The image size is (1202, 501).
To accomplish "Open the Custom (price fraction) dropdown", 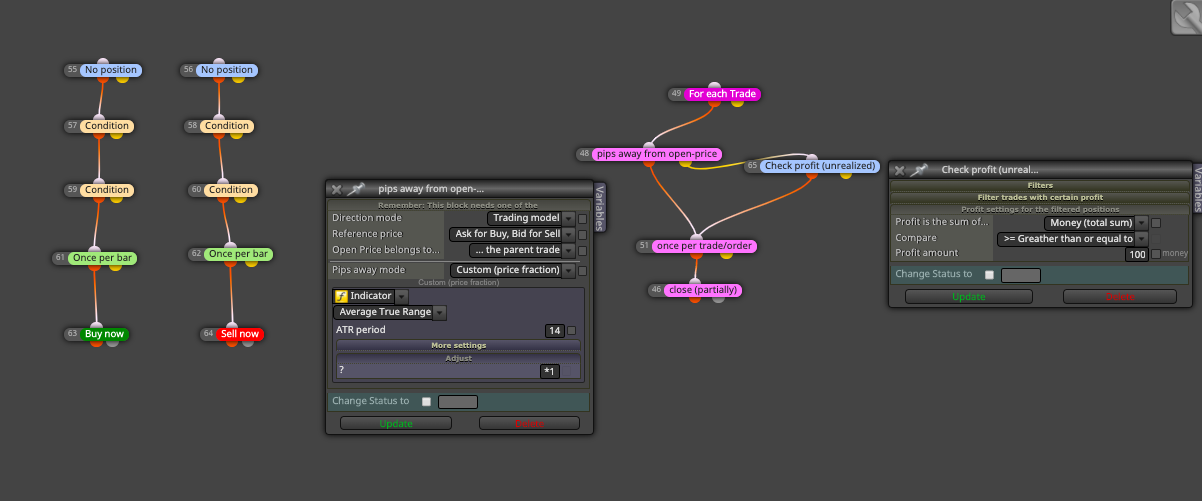I will pyautogui.click(x=512, y=270).
